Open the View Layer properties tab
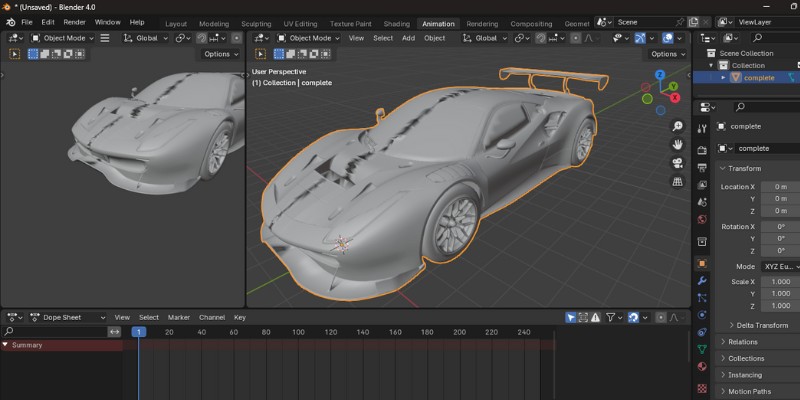The width and height of the screenshot is (800, 400). 702,184
